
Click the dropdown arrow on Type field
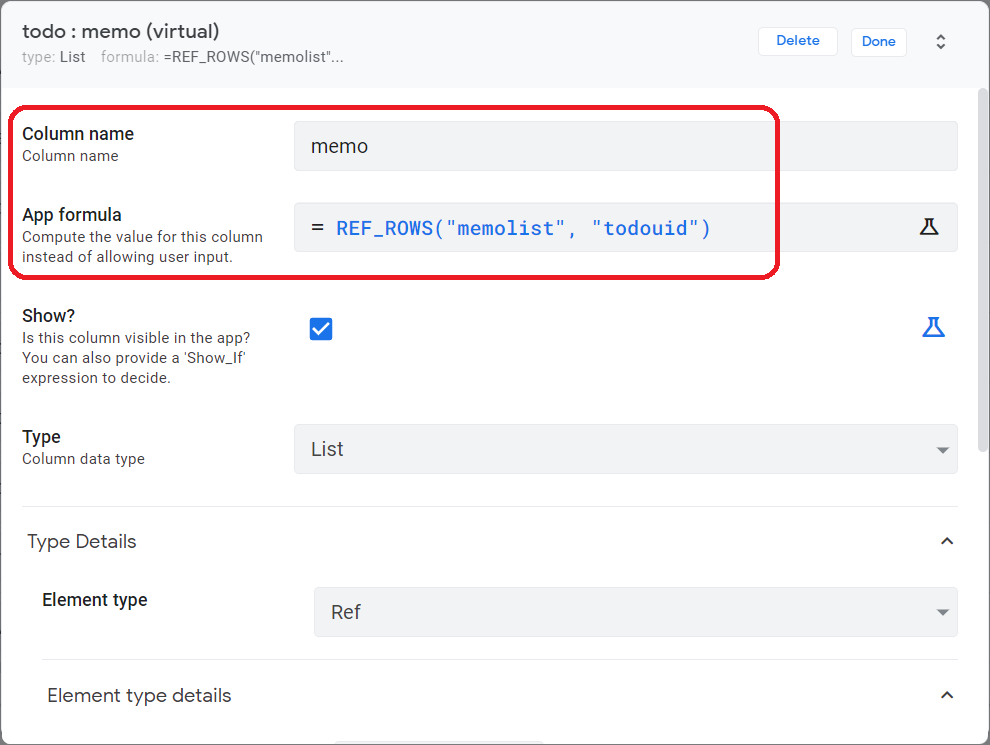(x=942, y=450)
